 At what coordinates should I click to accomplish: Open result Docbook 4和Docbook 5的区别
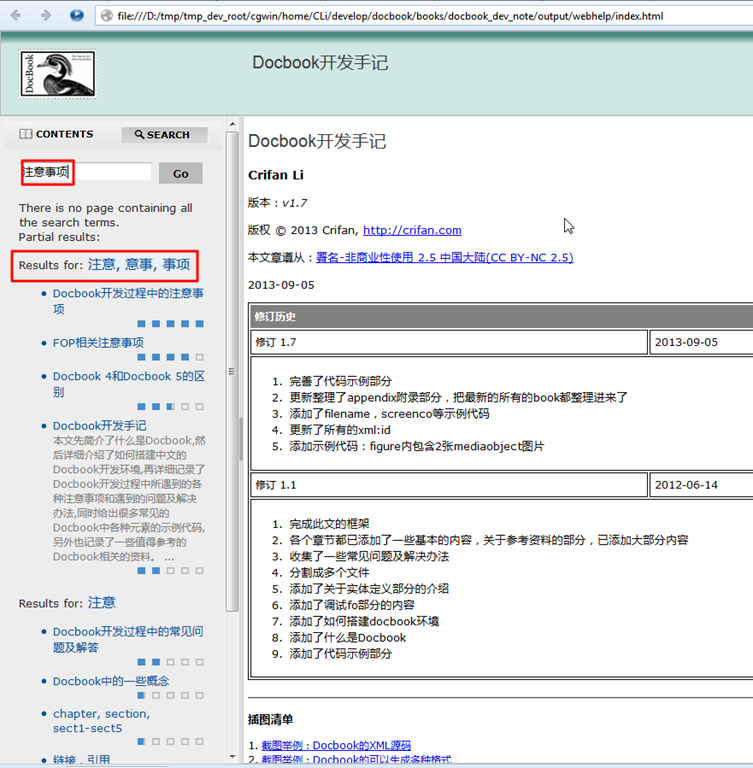pos(129,384)
